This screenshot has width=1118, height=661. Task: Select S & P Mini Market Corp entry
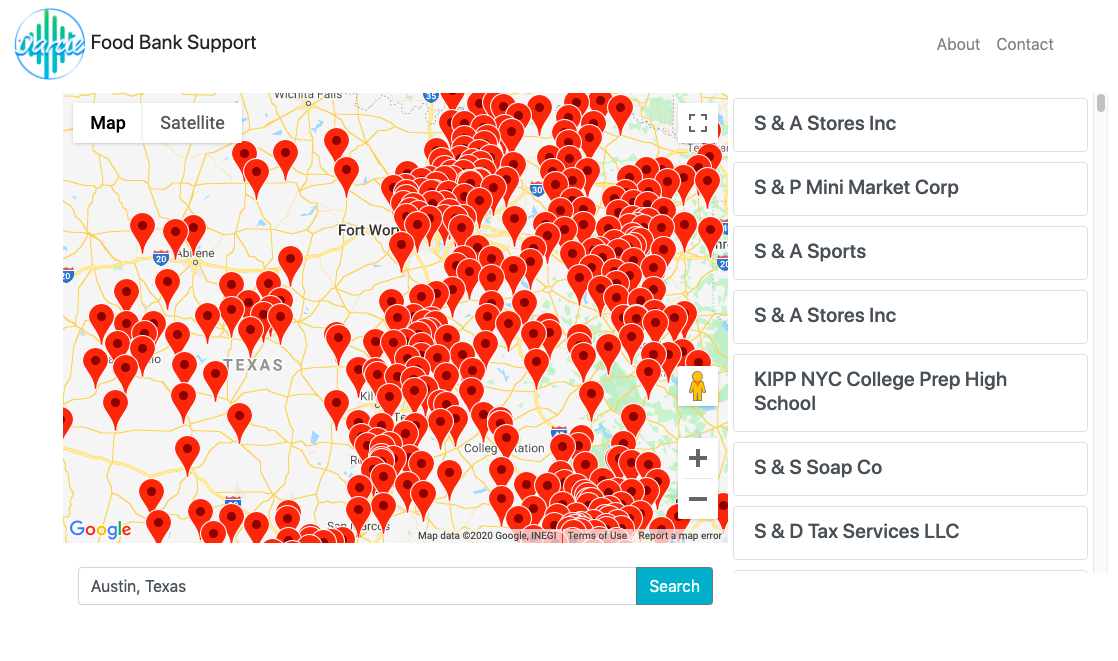point(910,189)
